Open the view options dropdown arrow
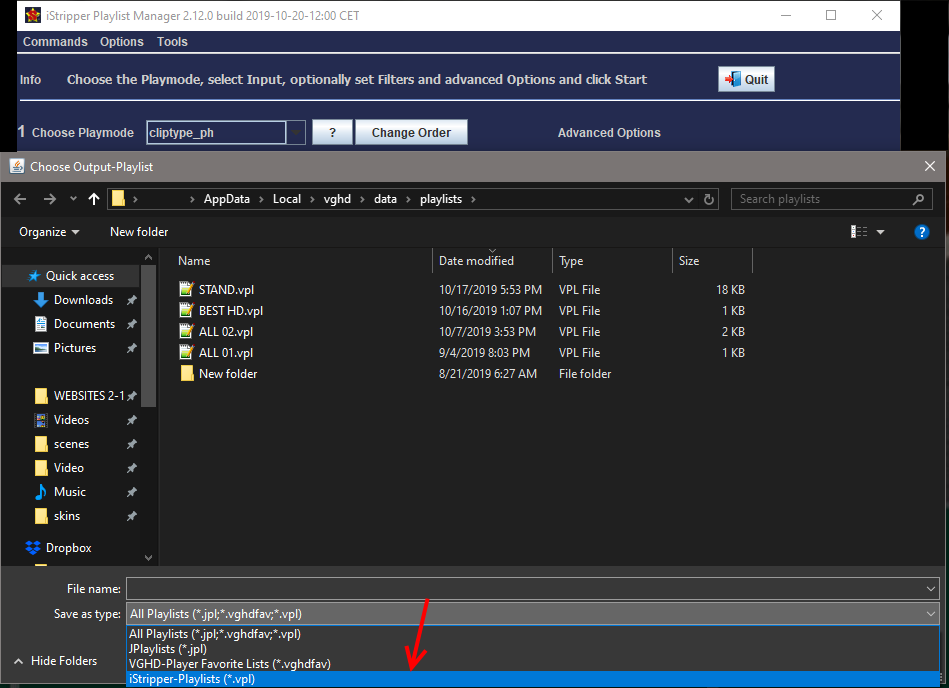 (x=881, y=232)
